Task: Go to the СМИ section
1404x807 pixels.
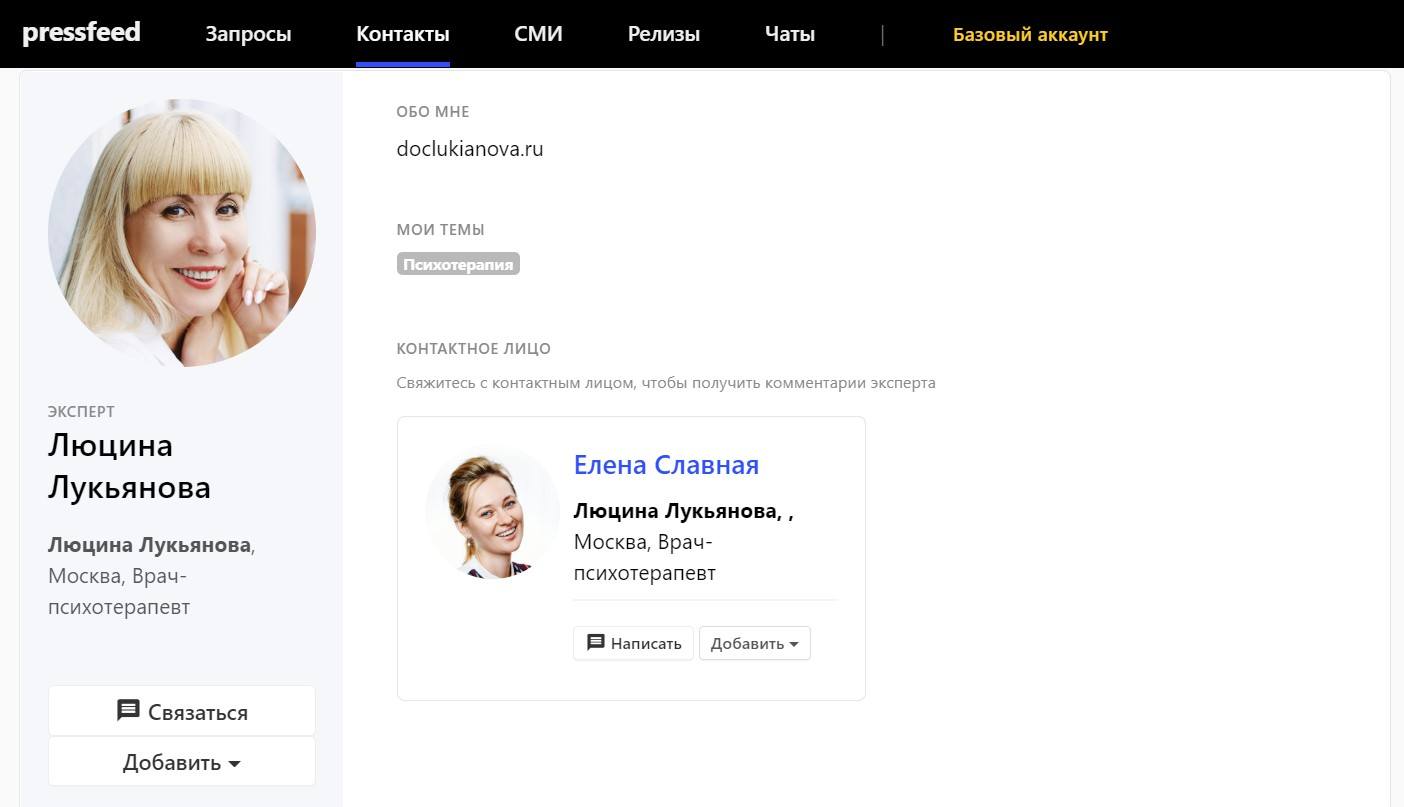Action: pos(538,34)
